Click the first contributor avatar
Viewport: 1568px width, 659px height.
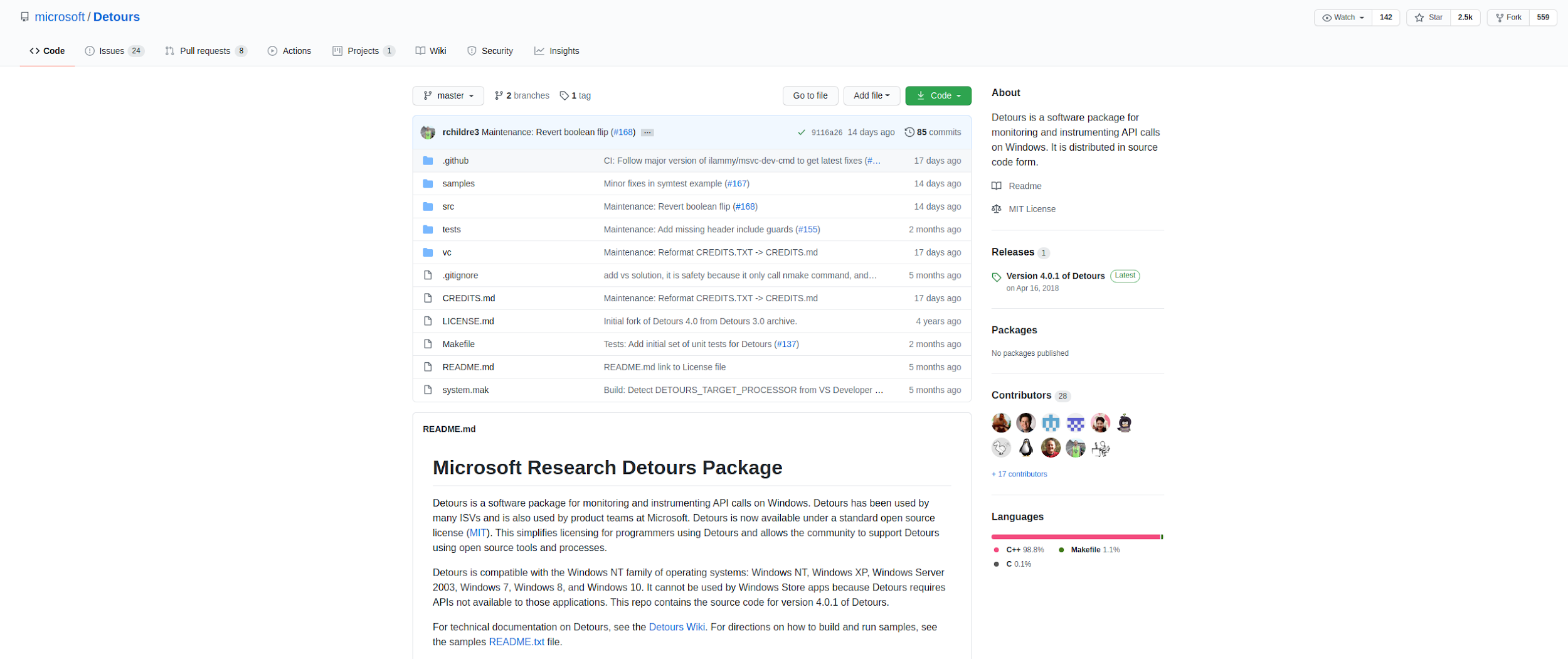click(x=1001, y=423)
